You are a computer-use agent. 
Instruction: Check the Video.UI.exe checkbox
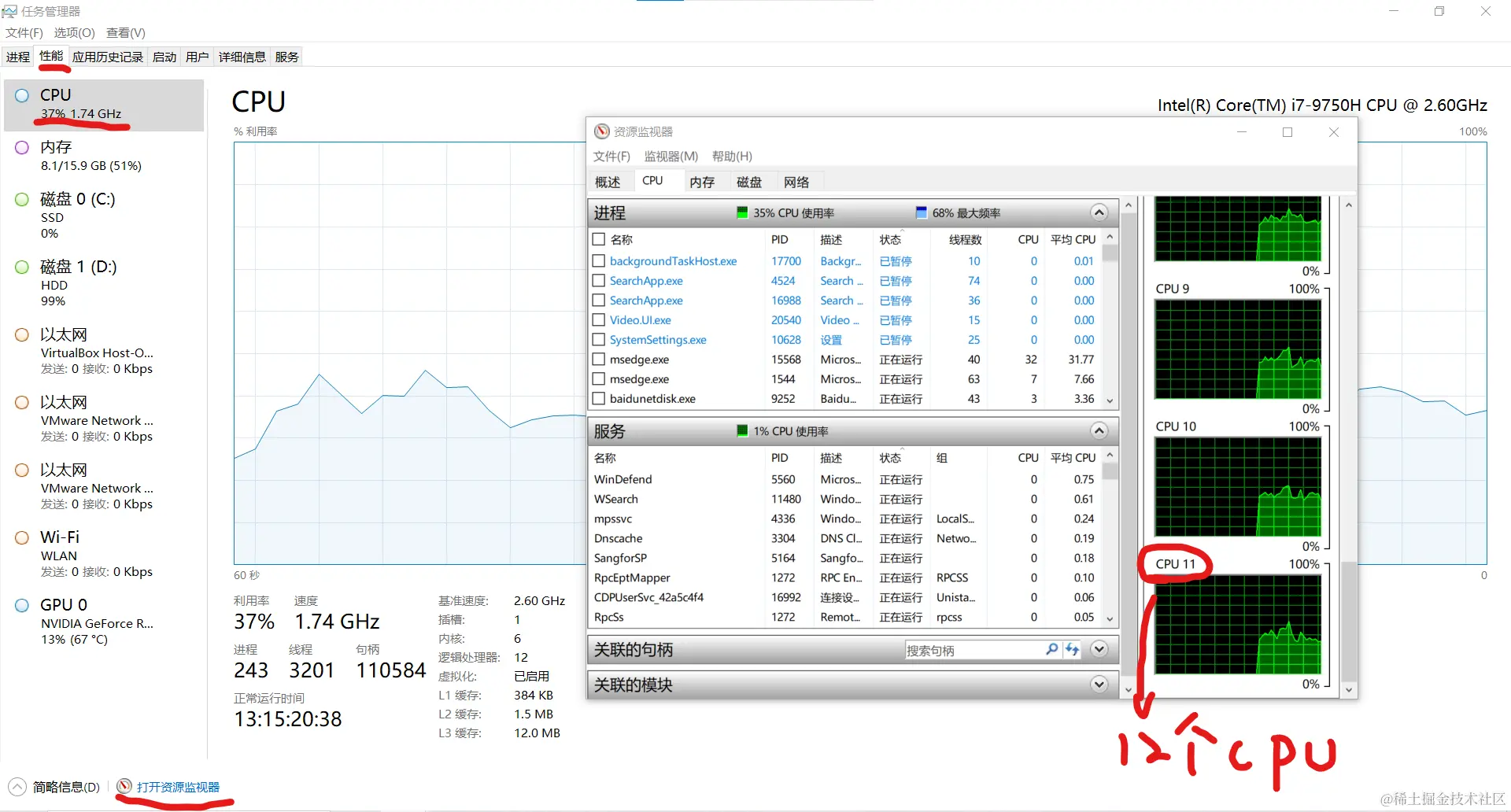point(599,319)
